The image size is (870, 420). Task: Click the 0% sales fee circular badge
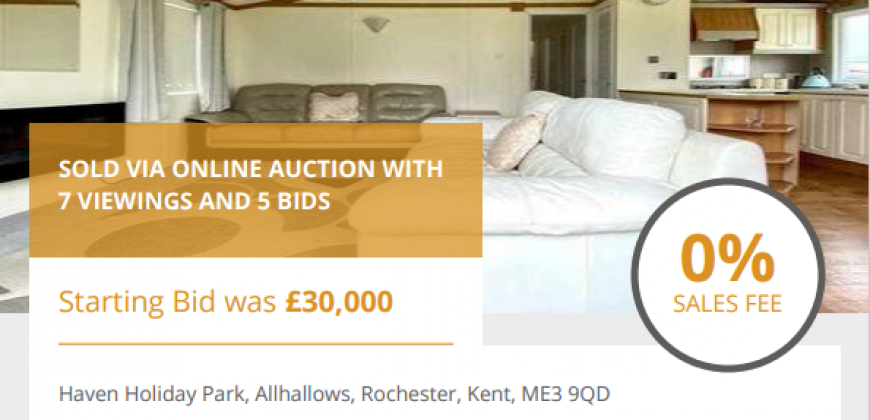pyautogui.click(x=728, y=275)
